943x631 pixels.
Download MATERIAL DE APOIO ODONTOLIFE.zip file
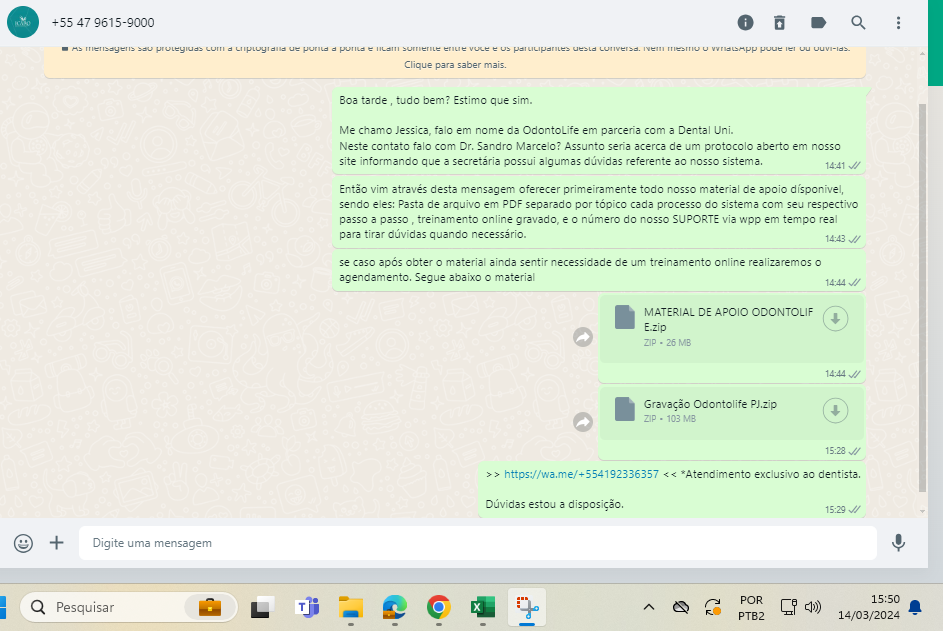tap(835, 319)
